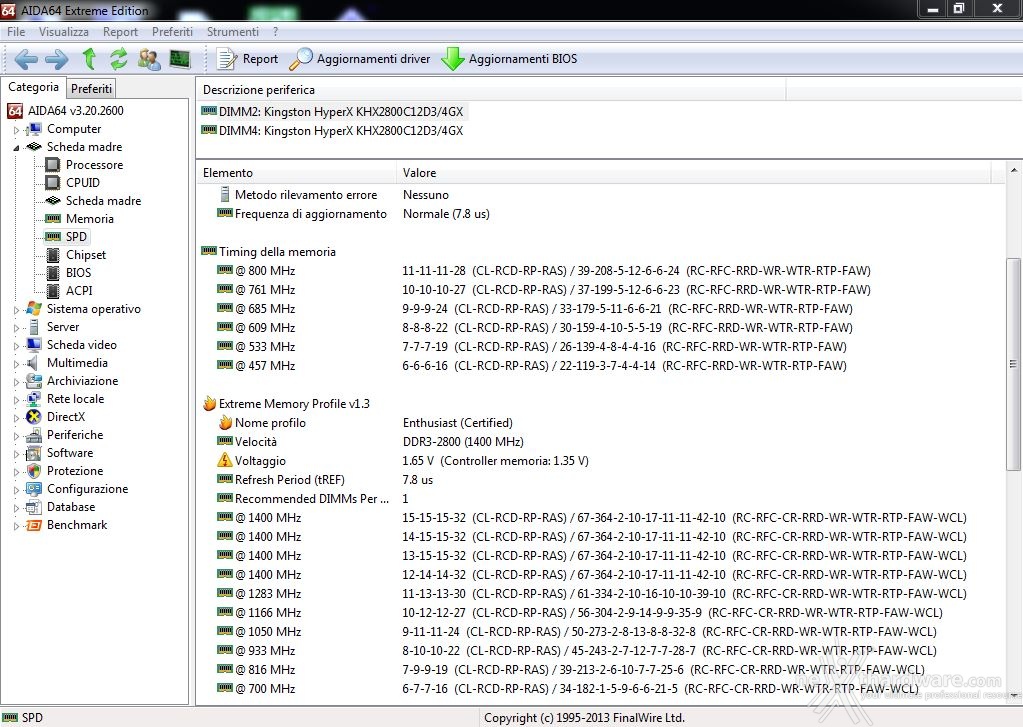
Task: Click the Forward arrow toolbar icon
Action: [x=57, y=59]
